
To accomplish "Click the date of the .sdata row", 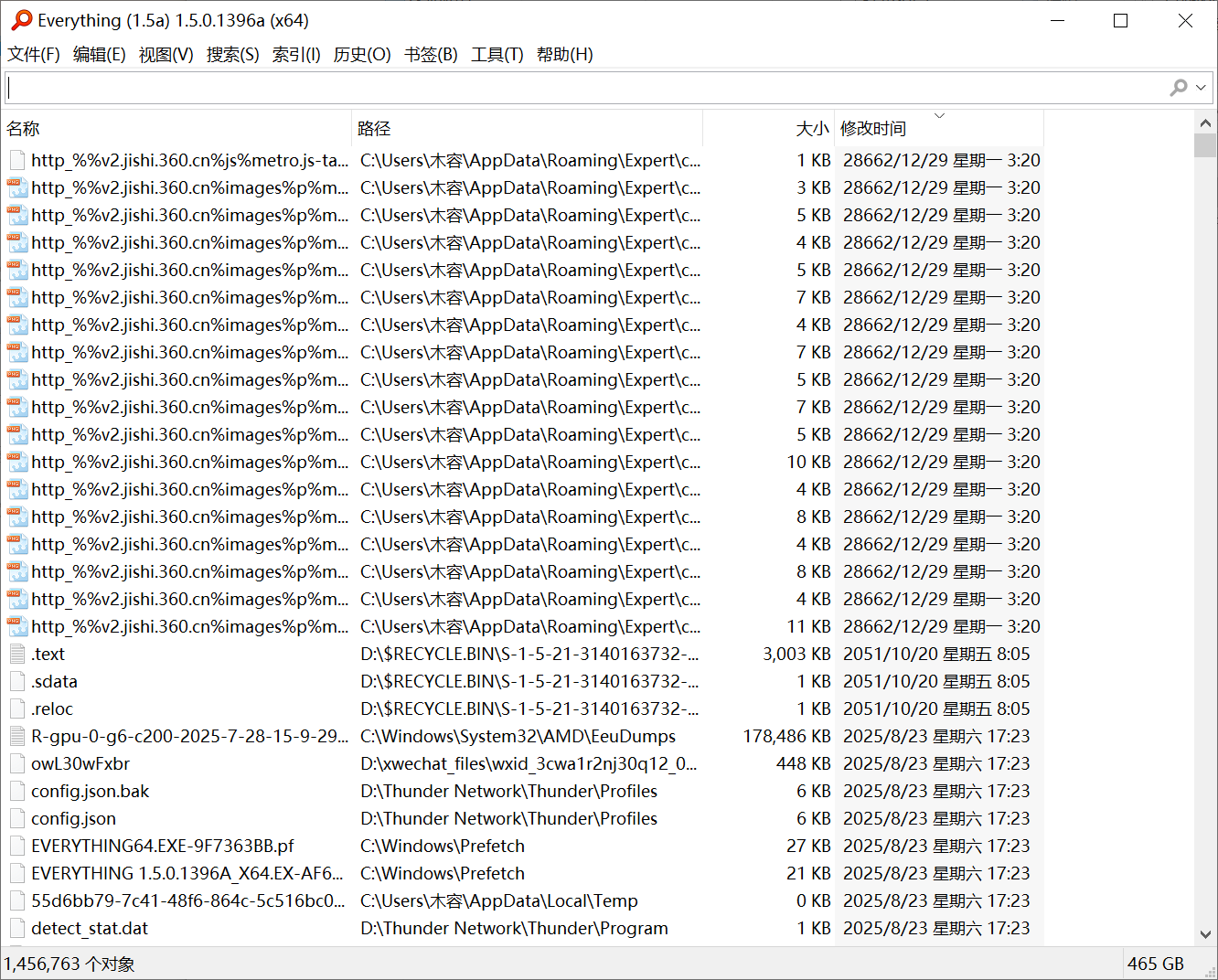I will pyautogui.click(x=936, y=682).
